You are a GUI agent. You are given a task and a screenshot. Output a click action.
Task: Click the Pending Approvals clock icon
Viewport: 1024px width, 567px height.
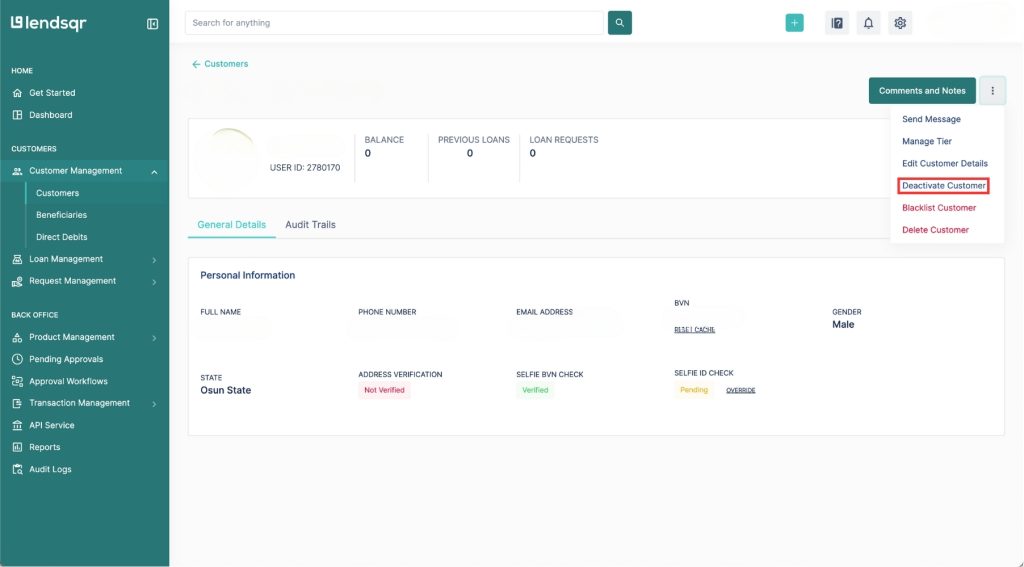[x=18, y=359]
